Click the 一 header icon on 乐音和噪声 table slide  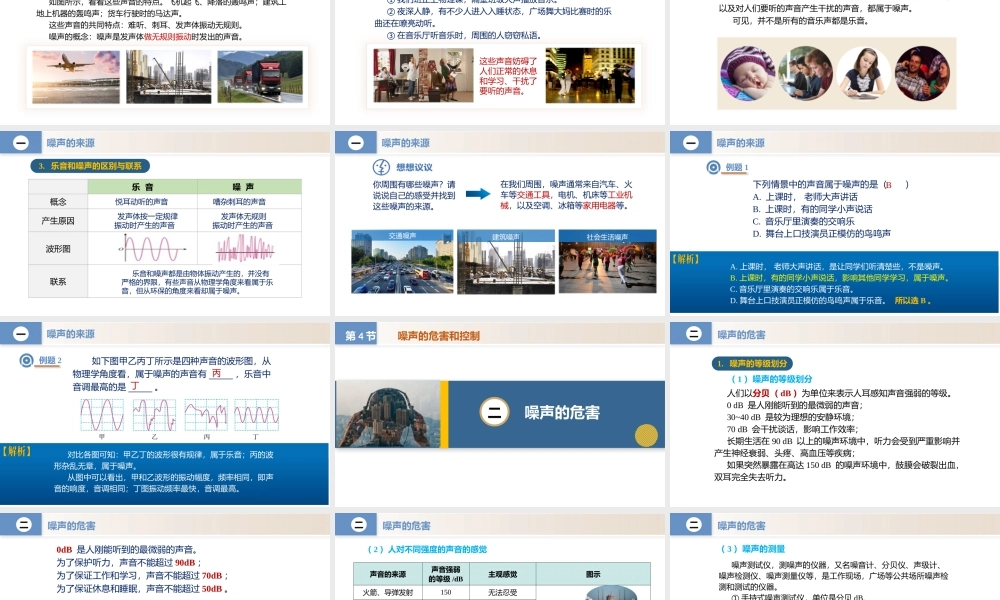[x=20, y=143]
